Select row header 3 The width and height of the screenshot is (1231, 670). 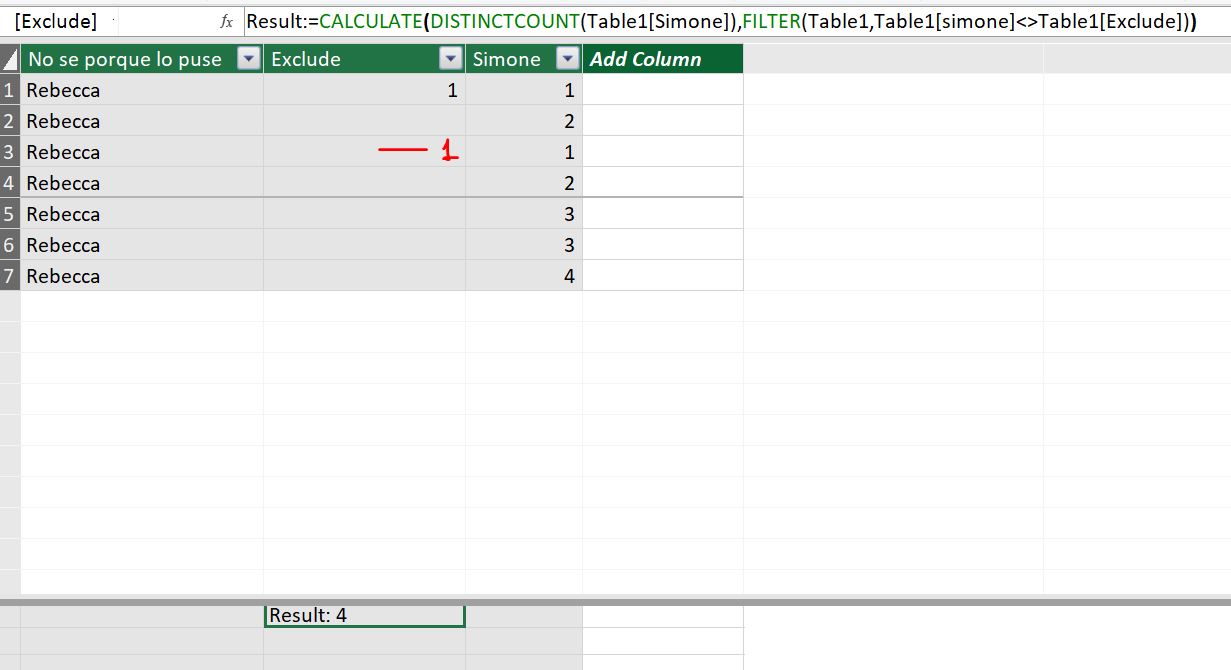[x=10, y=152]
